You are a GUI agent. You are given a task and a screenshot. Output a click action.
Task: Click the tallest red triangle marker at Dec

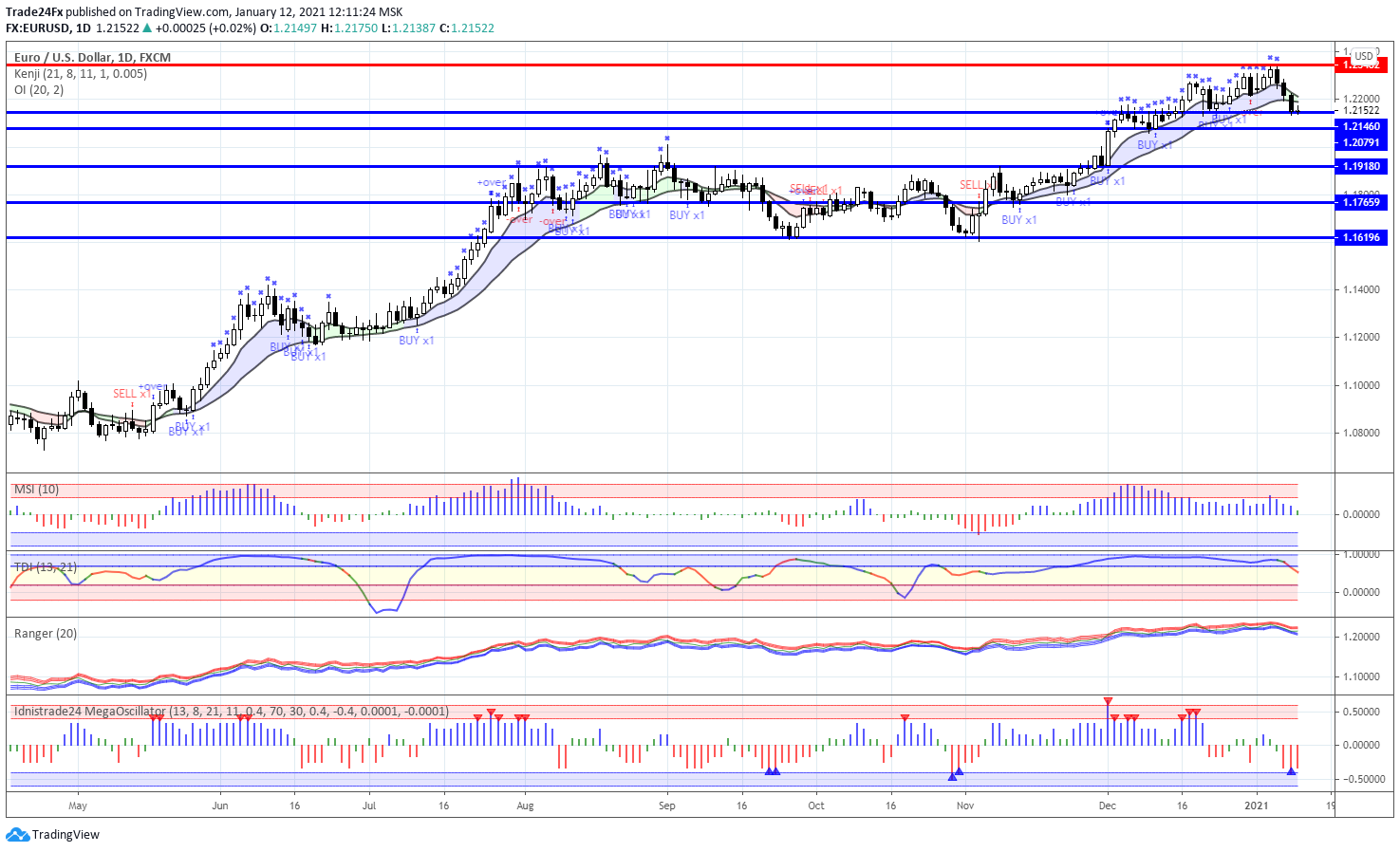[1108, 701]
